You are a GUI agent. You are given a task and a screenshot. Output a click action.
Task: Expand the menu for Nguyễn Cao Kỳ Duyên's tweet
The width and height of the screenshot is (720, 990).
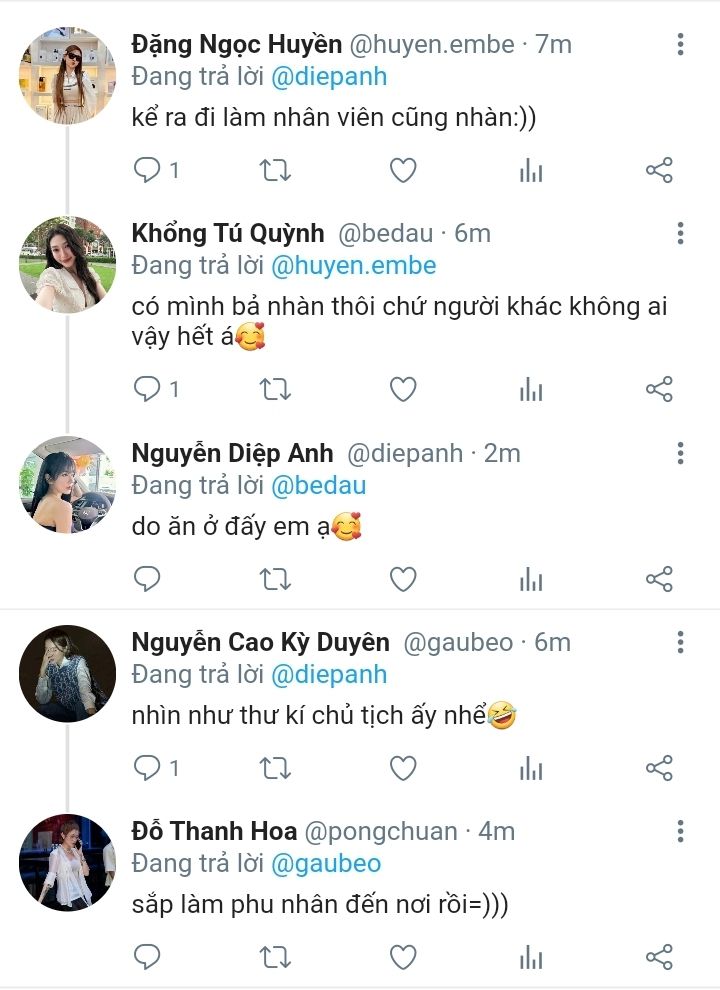[x=680, y=642]
